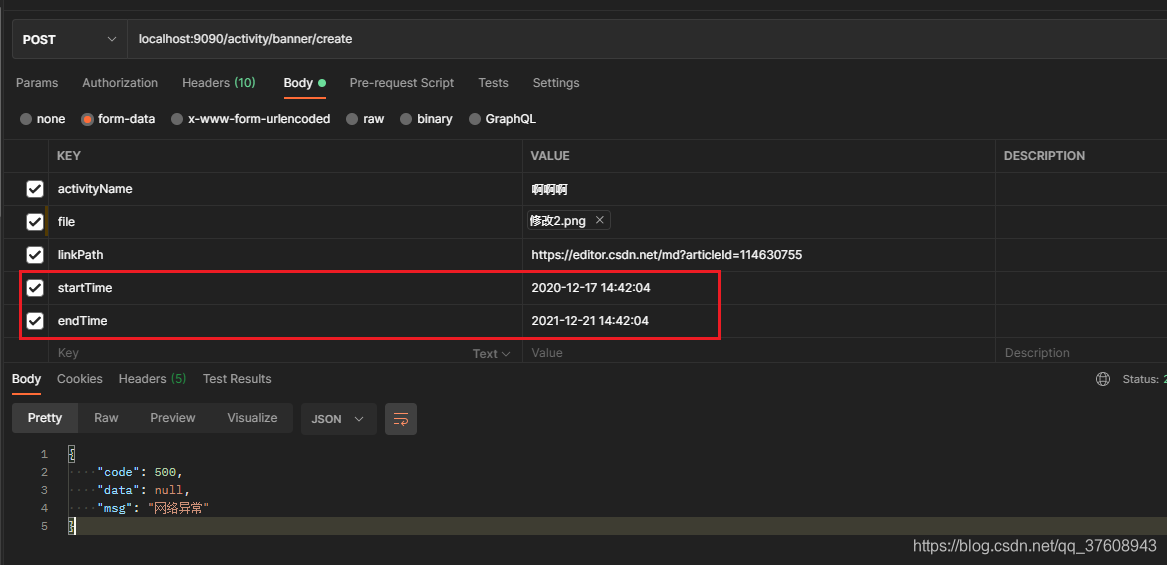Switch to the Pre-request Script tab
The image size is (1167, 565).
tap(402, 83)
